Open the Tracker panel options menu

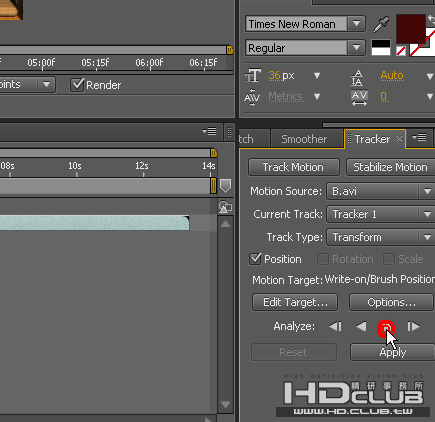(419, 137)
